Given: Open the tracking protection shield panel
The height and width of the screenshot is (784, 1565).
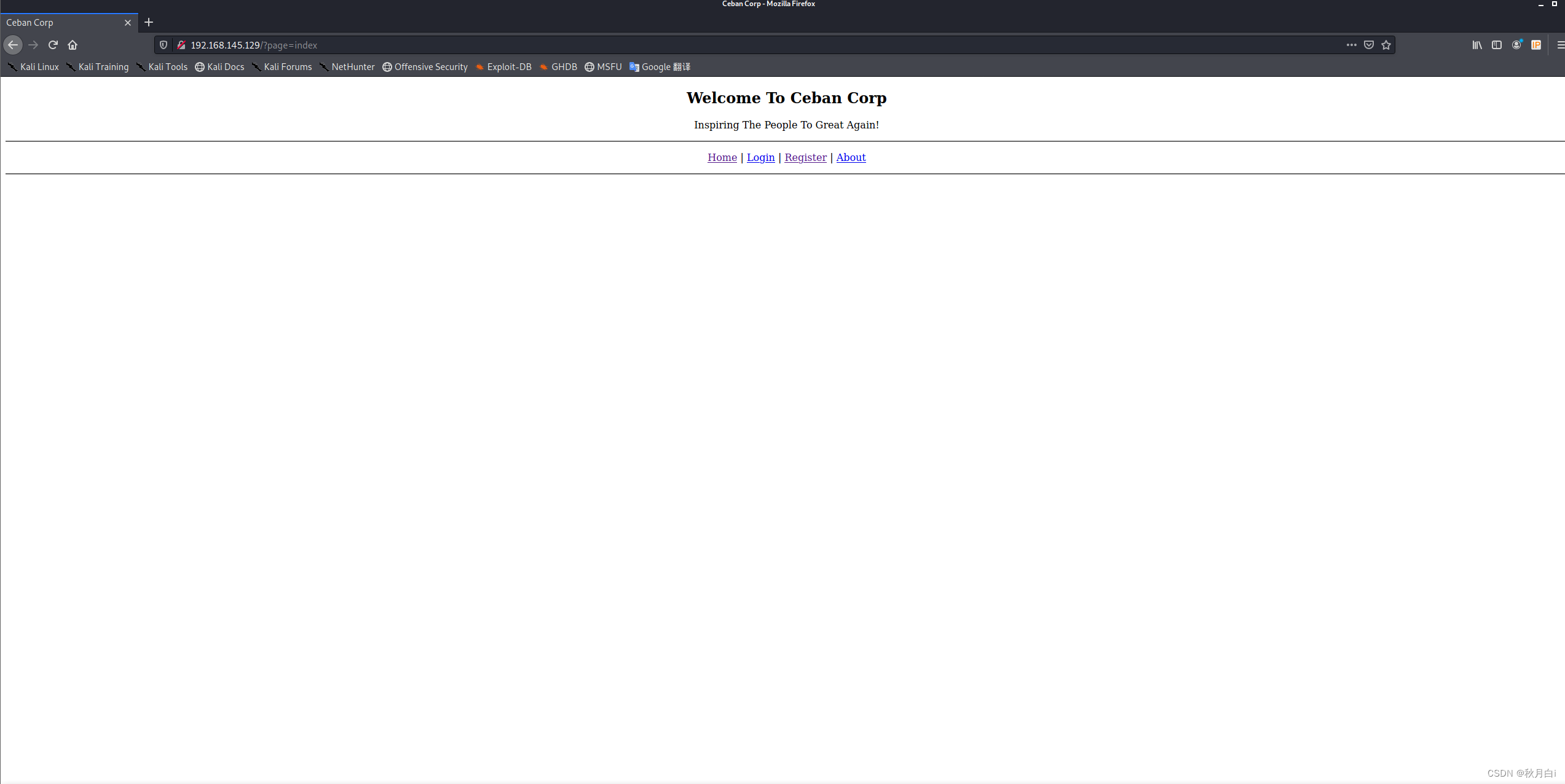Looking at the screenshot, I should 163,45.
